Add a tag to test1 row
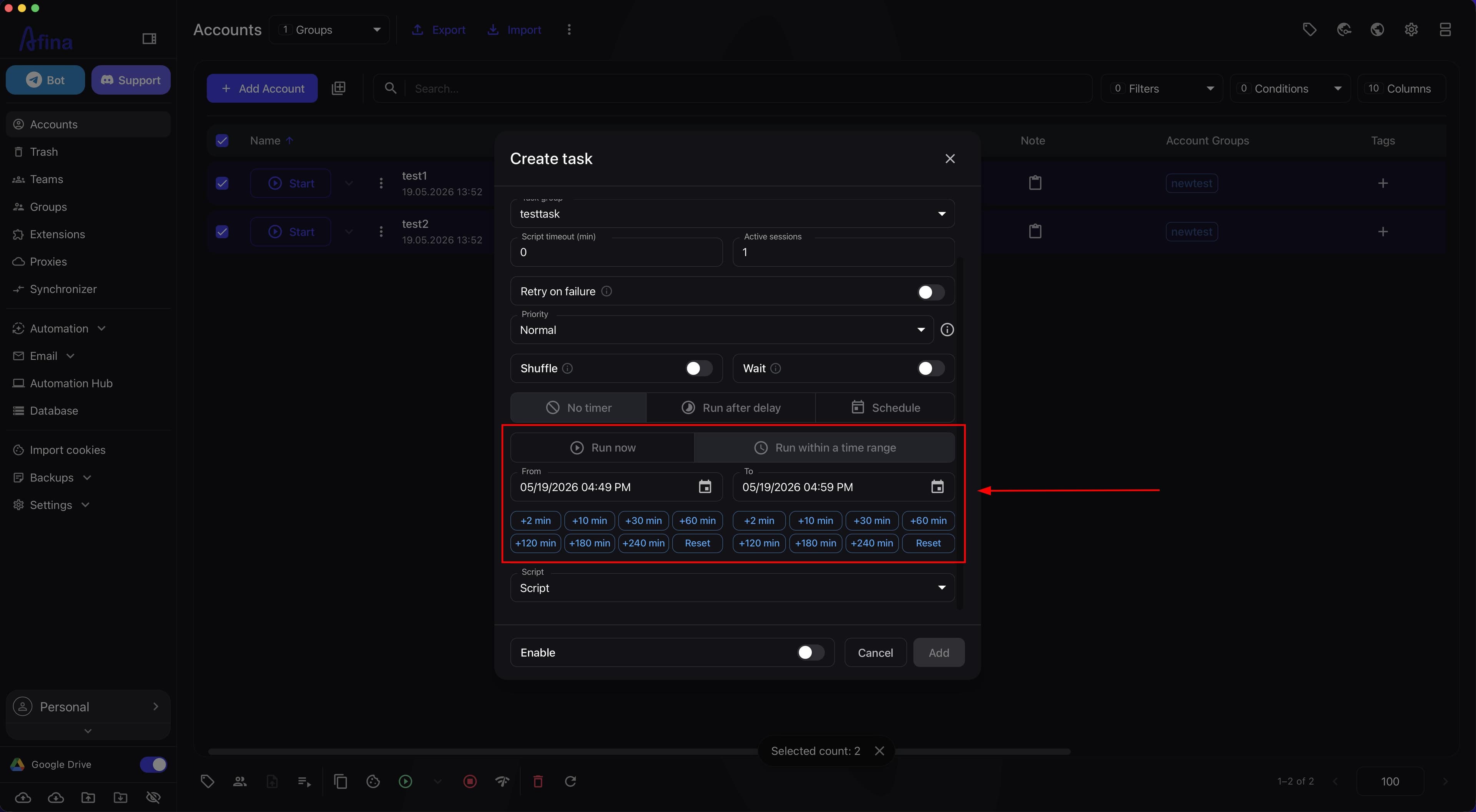Viewport: 1476px width, 812px height. [x=1383, y=183]
